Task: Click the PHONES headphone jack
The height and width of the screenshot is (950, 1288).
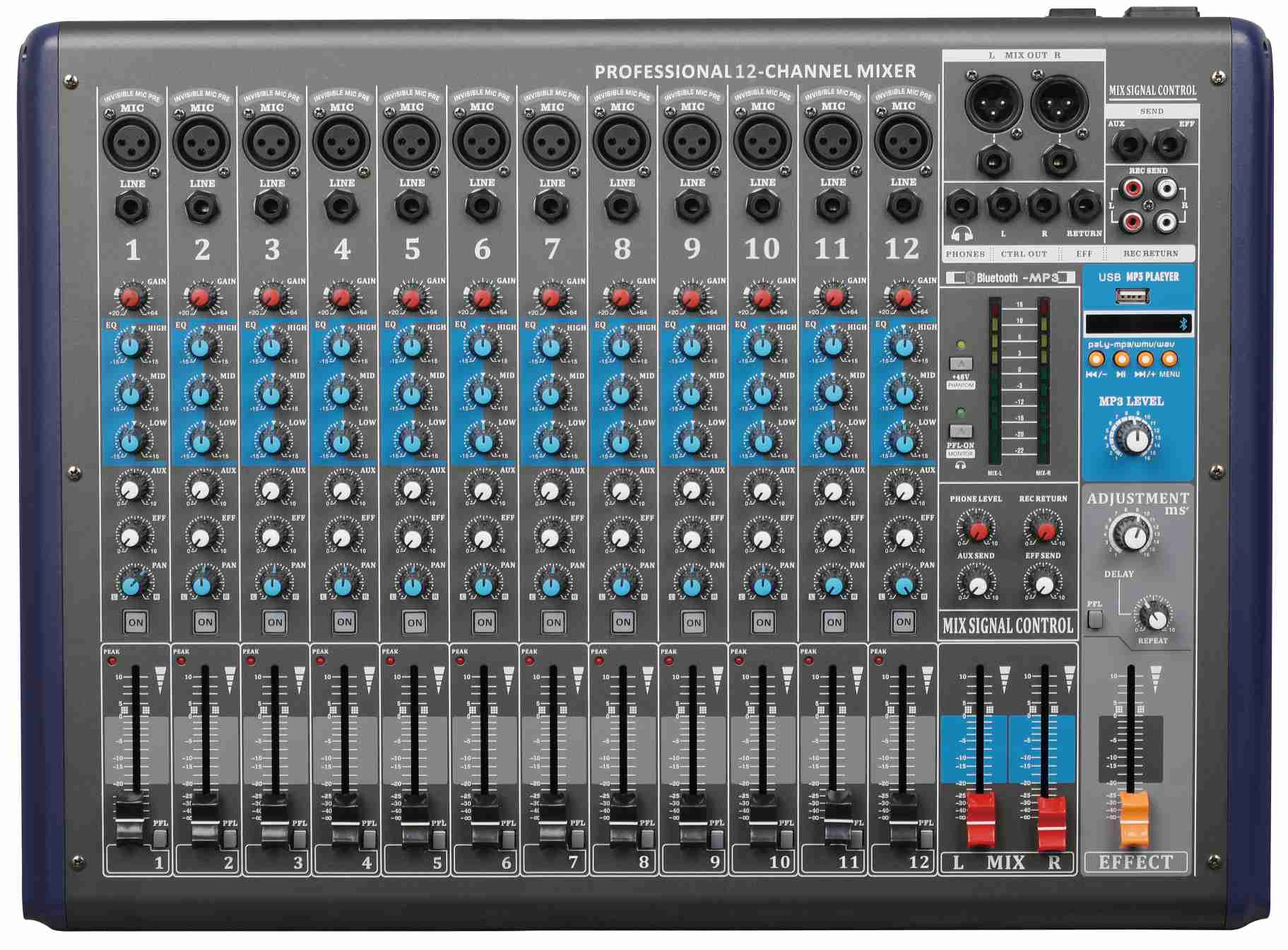Action: click(x=962, y=206)
